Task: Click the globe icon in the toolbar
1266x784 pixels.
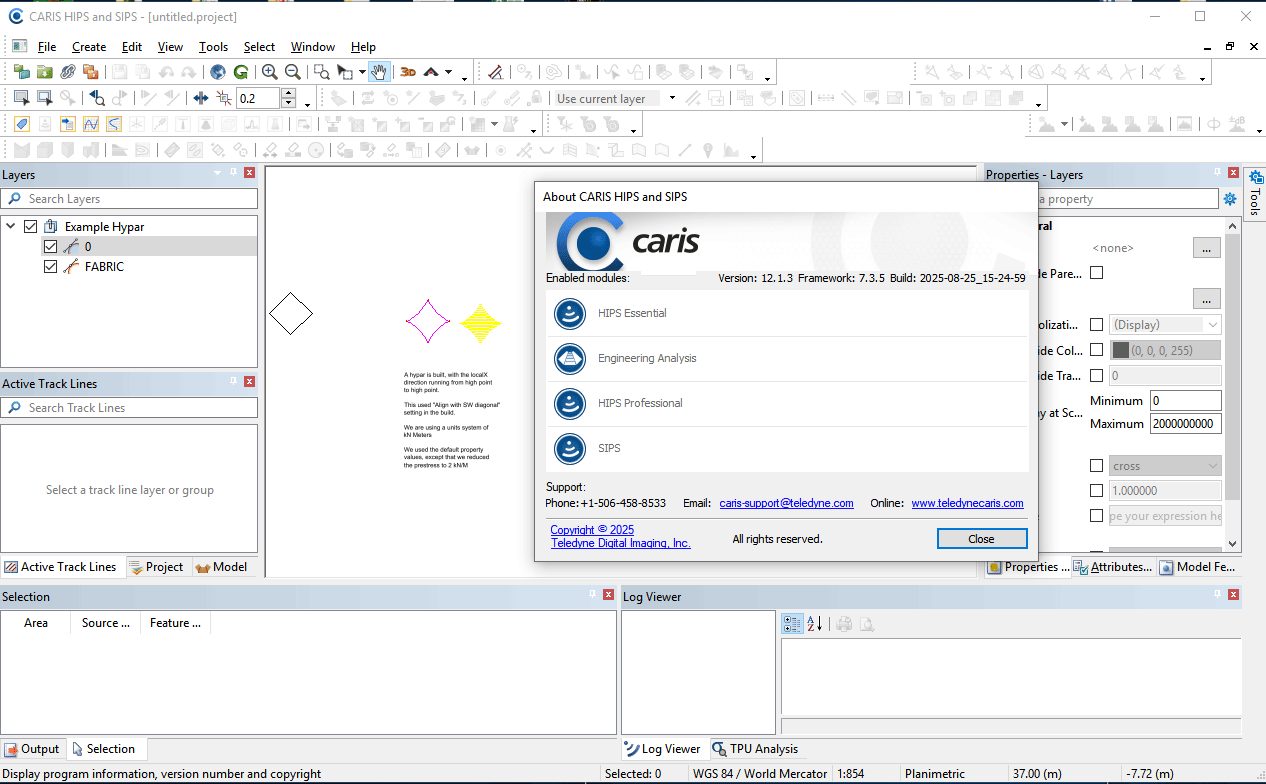Action: point(217,72)
